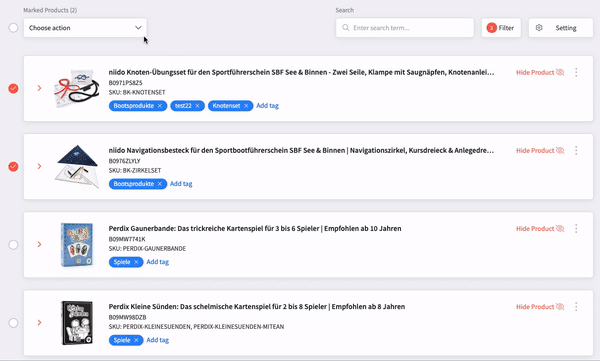Open more options menu for Navigationsbesteck
Viewport: 600px width, 361px height.
coord(576,150)
